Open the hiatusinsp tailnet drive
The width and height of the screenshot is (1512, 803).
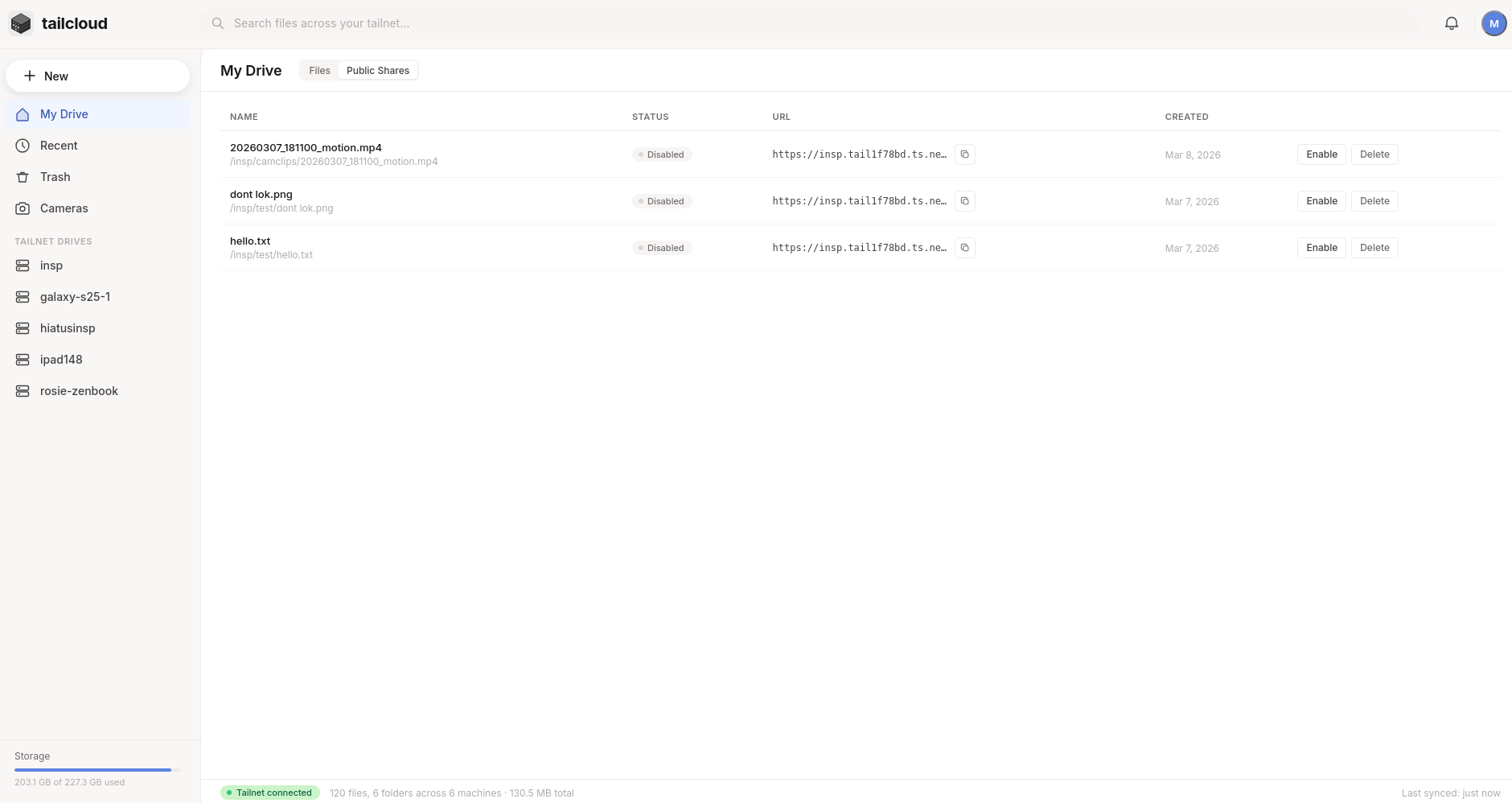pos(98,328)
